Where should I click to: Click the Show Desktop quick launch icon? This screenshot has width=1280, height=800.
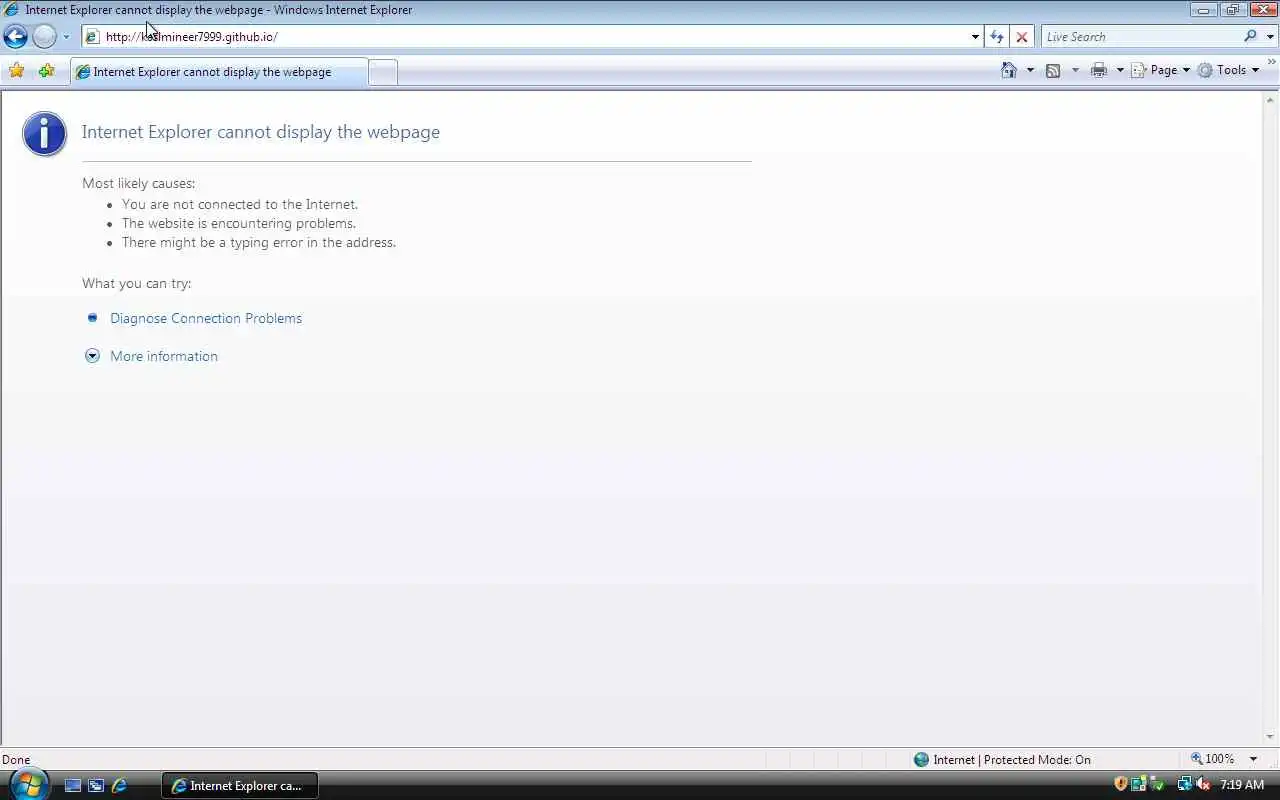73,786
